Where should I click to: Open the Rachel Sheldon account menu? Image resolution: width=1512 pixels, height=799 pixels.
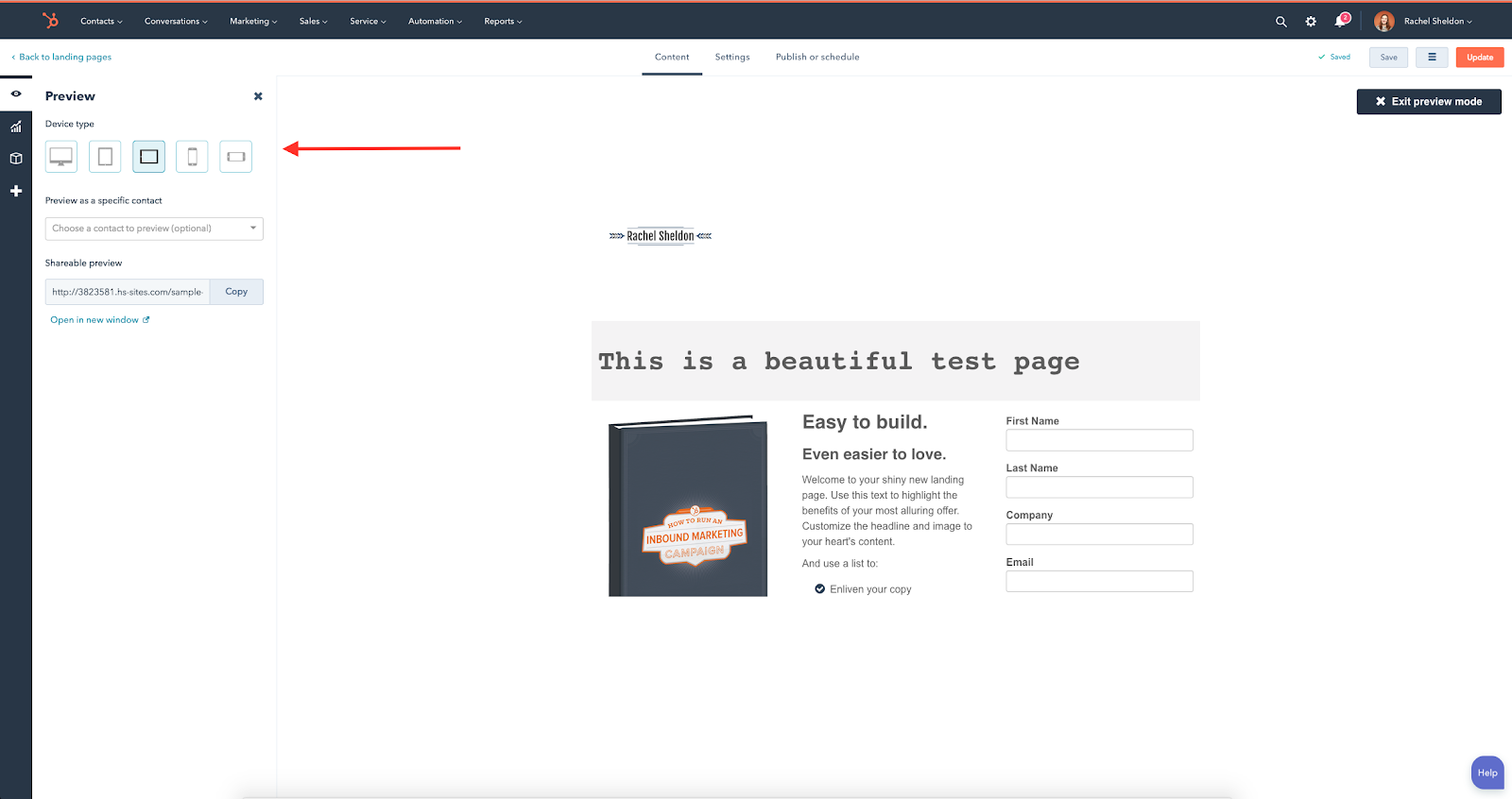pos(1424,21)
